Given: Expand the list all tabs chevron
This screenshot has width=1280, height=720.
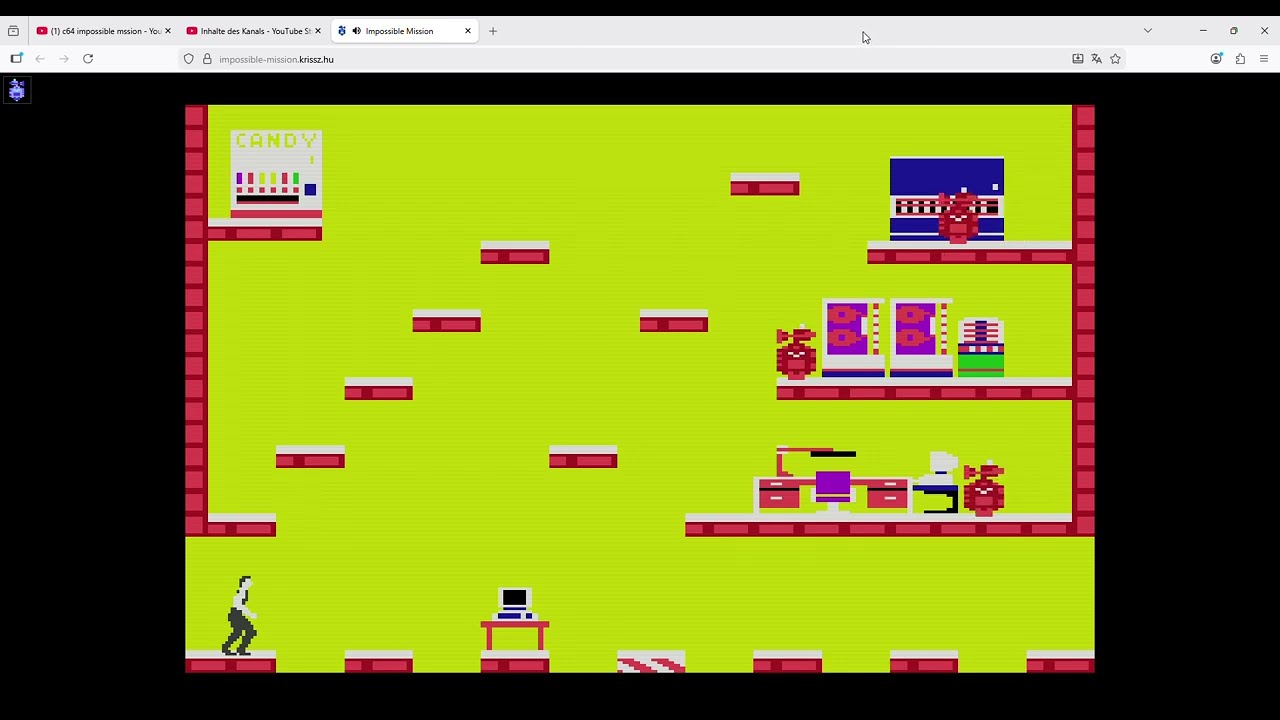Looking at the screenshot, I should point(1148,31).
